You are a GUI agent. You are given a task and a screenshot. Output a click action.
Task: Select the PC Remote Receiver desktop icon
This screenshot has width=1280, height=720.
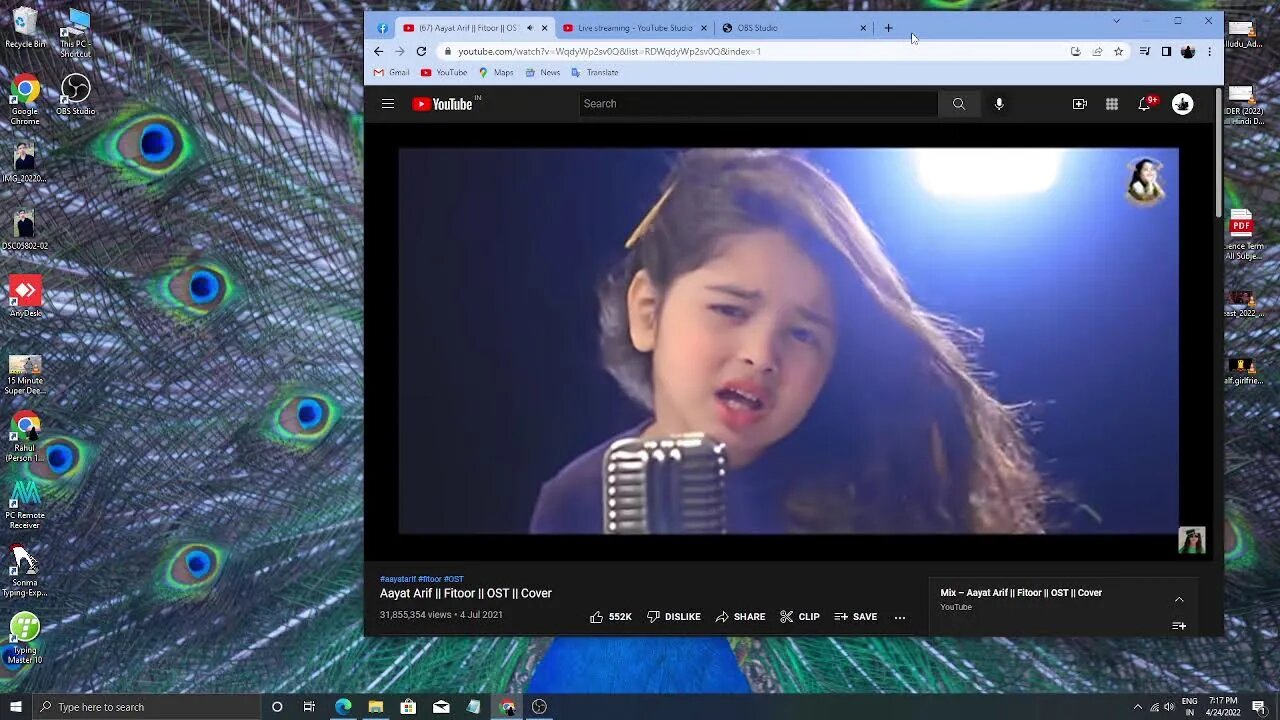[x=25, y=504]
